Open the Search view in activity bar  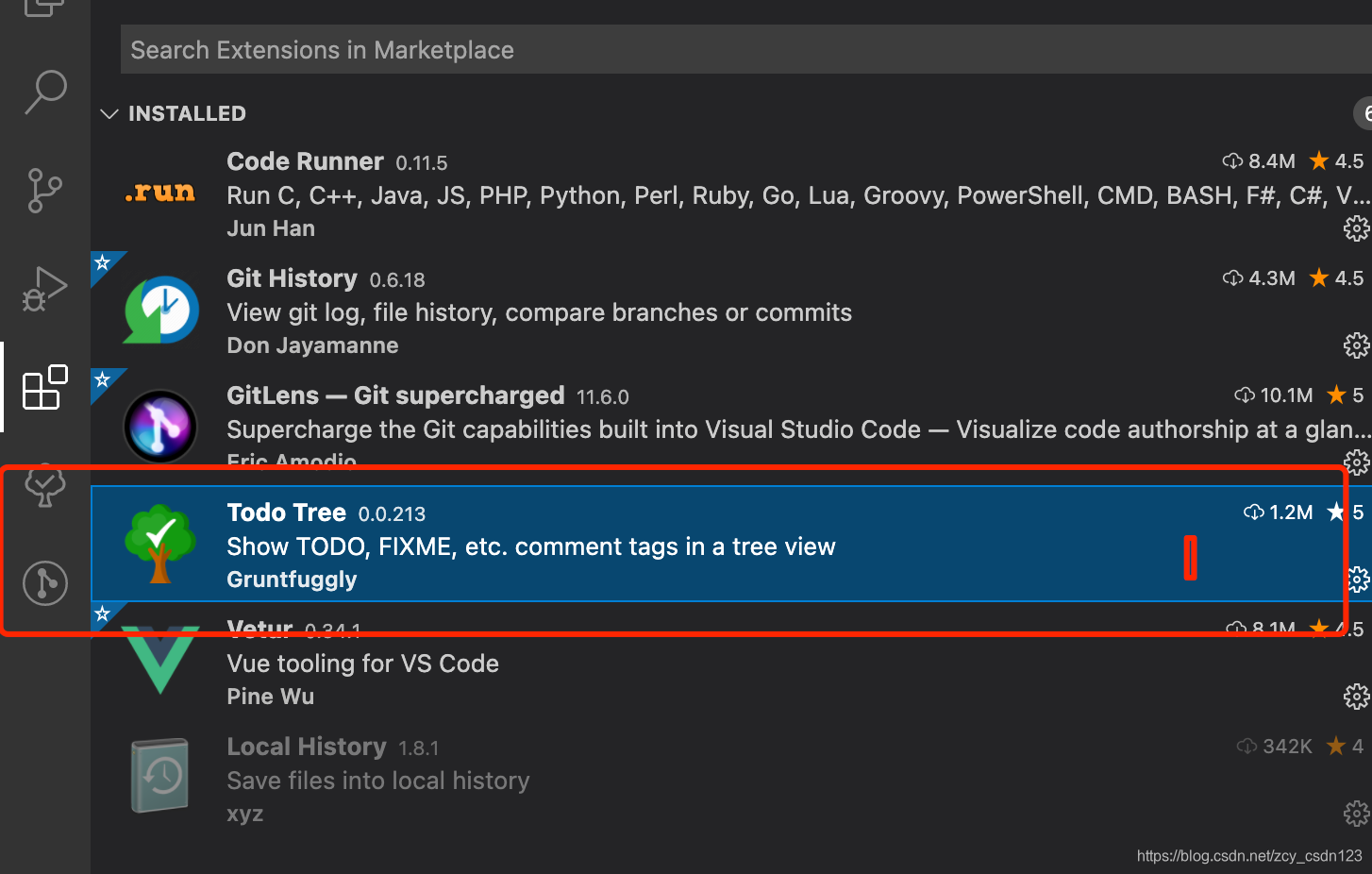tap(45, 92)
